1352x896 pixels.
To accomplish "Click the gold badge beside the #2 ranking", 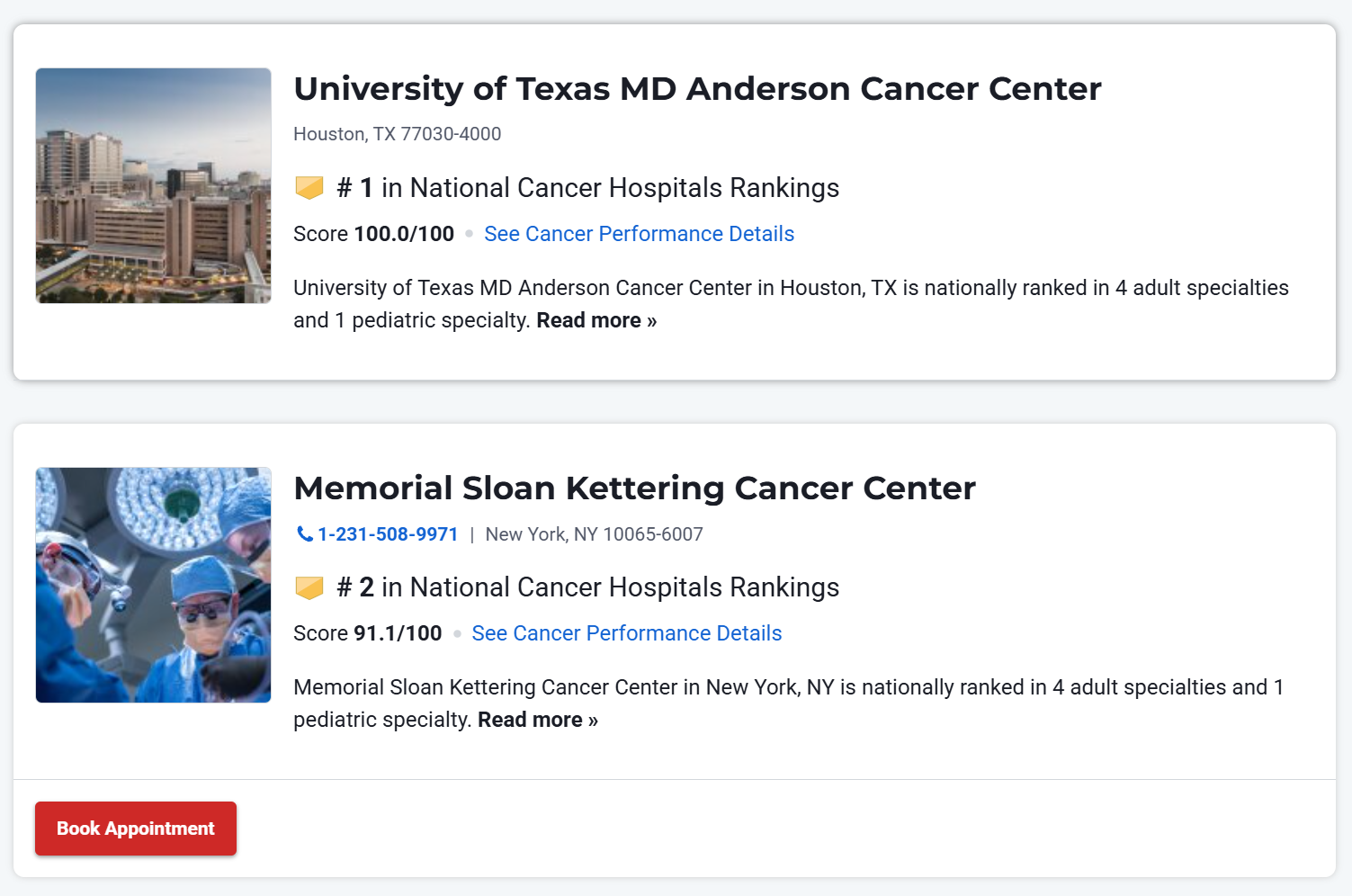I will coord(309,587).
